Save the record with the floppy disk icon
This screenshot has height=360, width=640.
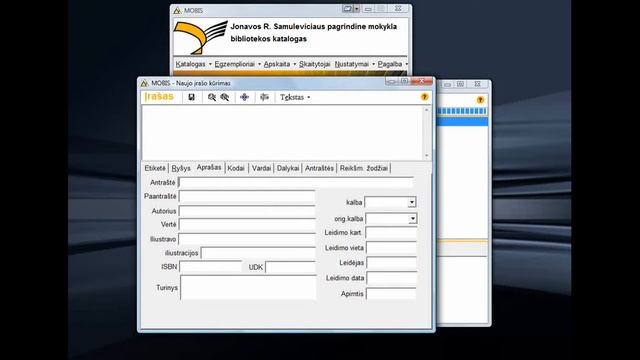[191, 97]
